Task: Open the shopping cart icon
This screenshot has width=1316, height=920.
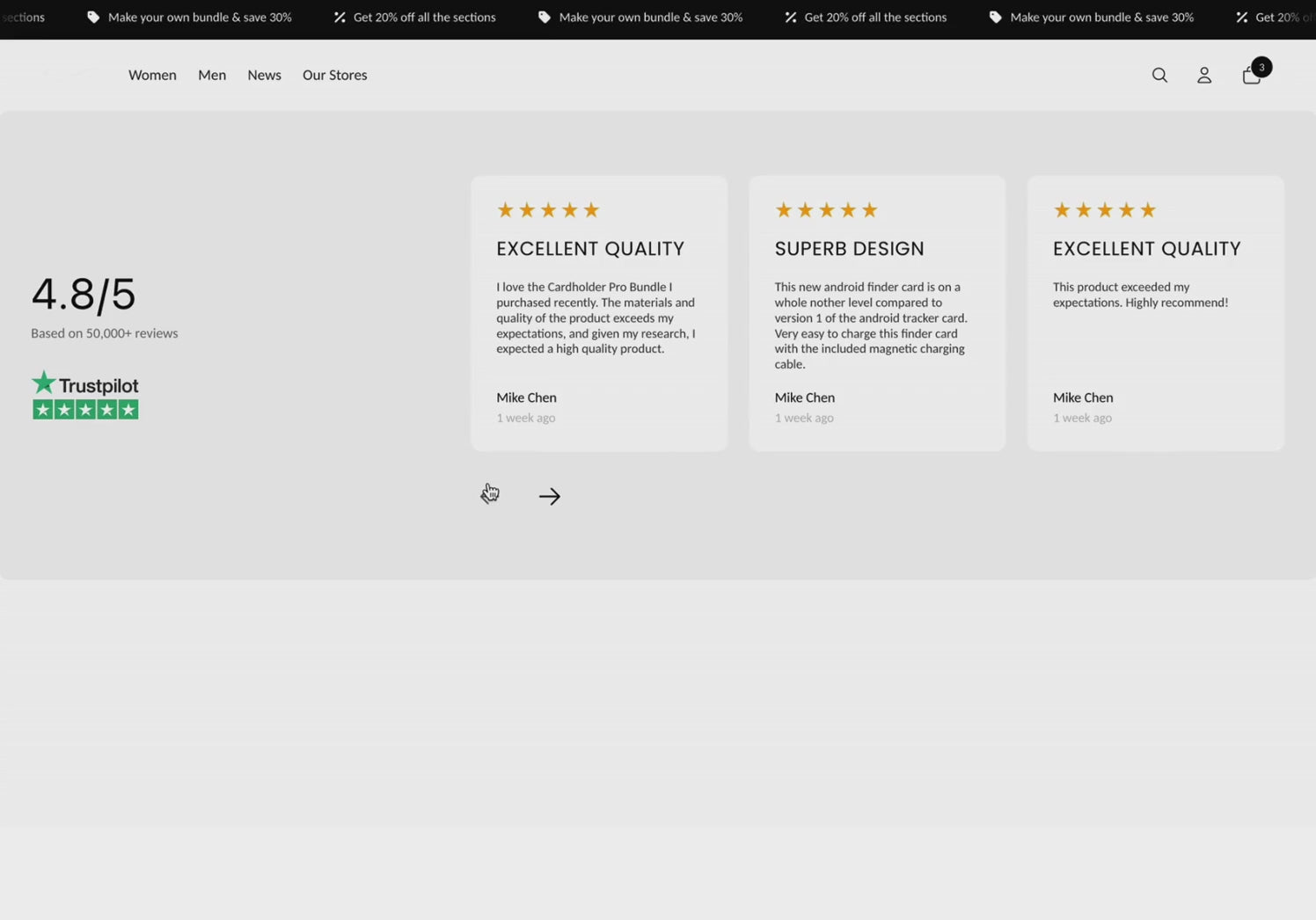Action: coord(1251,76)
